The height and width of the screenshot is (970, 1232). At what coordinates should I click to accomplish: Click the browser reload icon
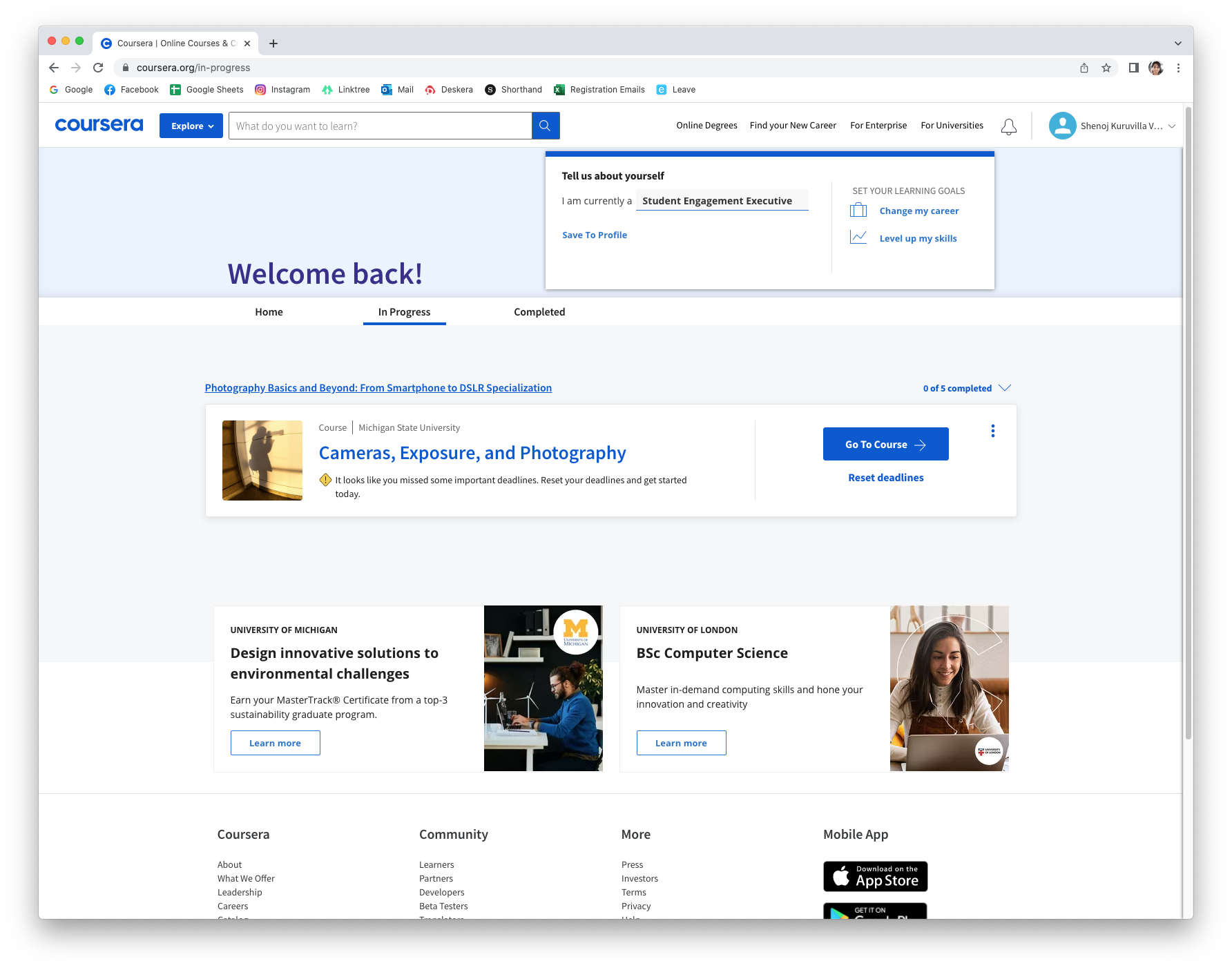98,68
